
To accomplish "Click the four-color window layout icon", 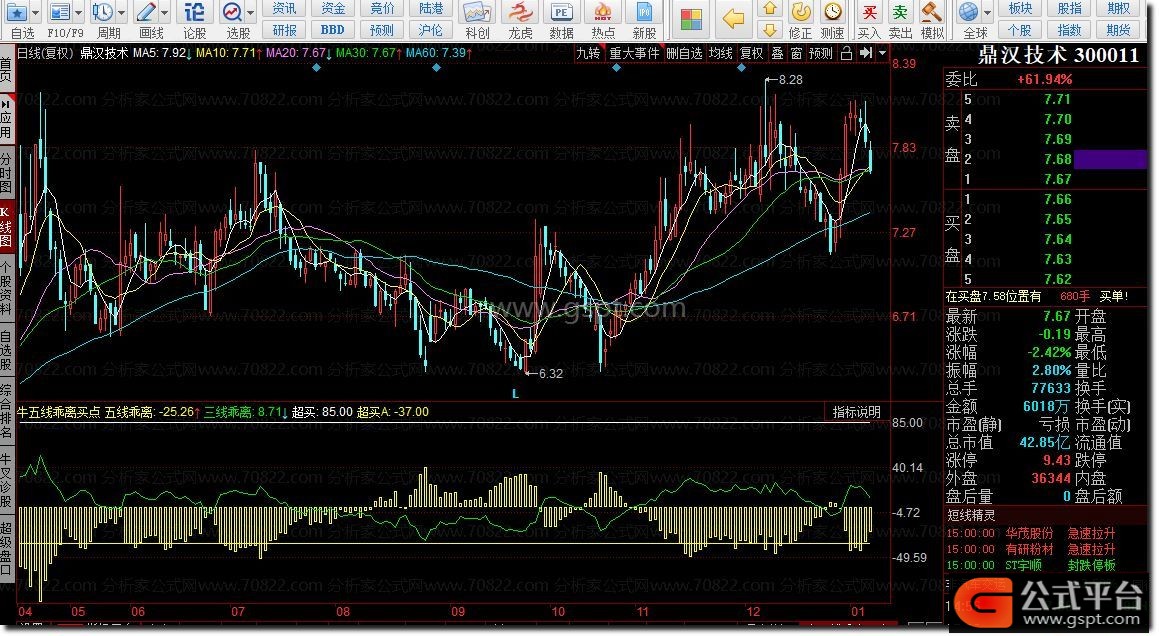I will [691, 19].
